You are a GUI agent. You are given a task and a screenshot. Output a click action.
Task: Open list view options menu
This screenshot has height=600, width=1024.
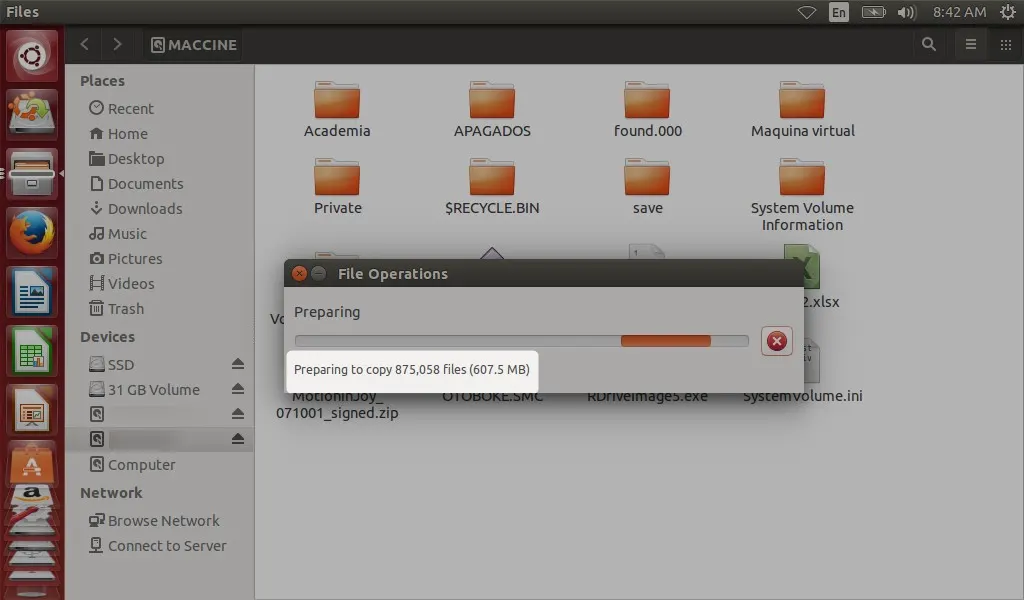[969, 44]
